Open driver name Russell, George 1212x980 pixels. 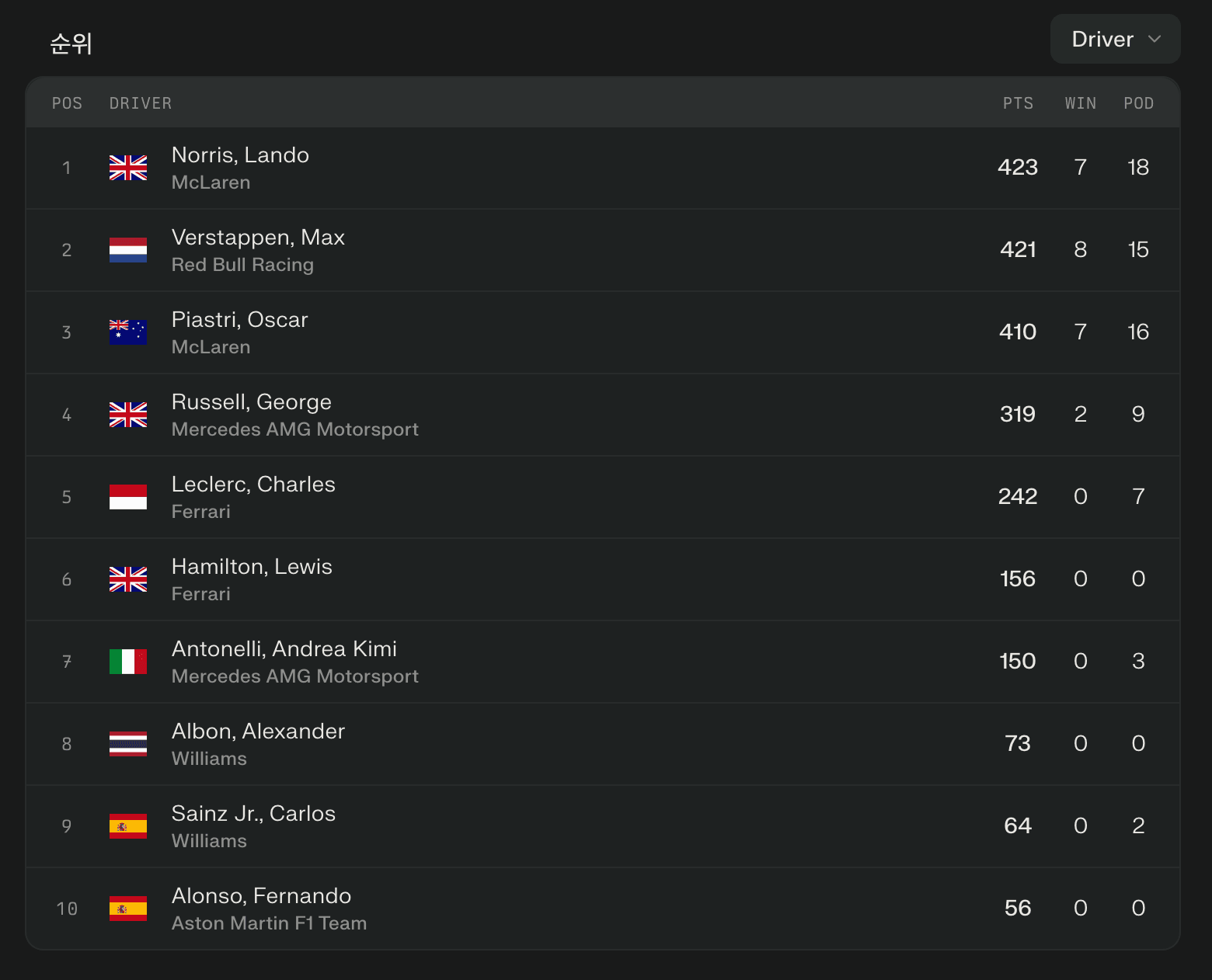pos(251,402)
